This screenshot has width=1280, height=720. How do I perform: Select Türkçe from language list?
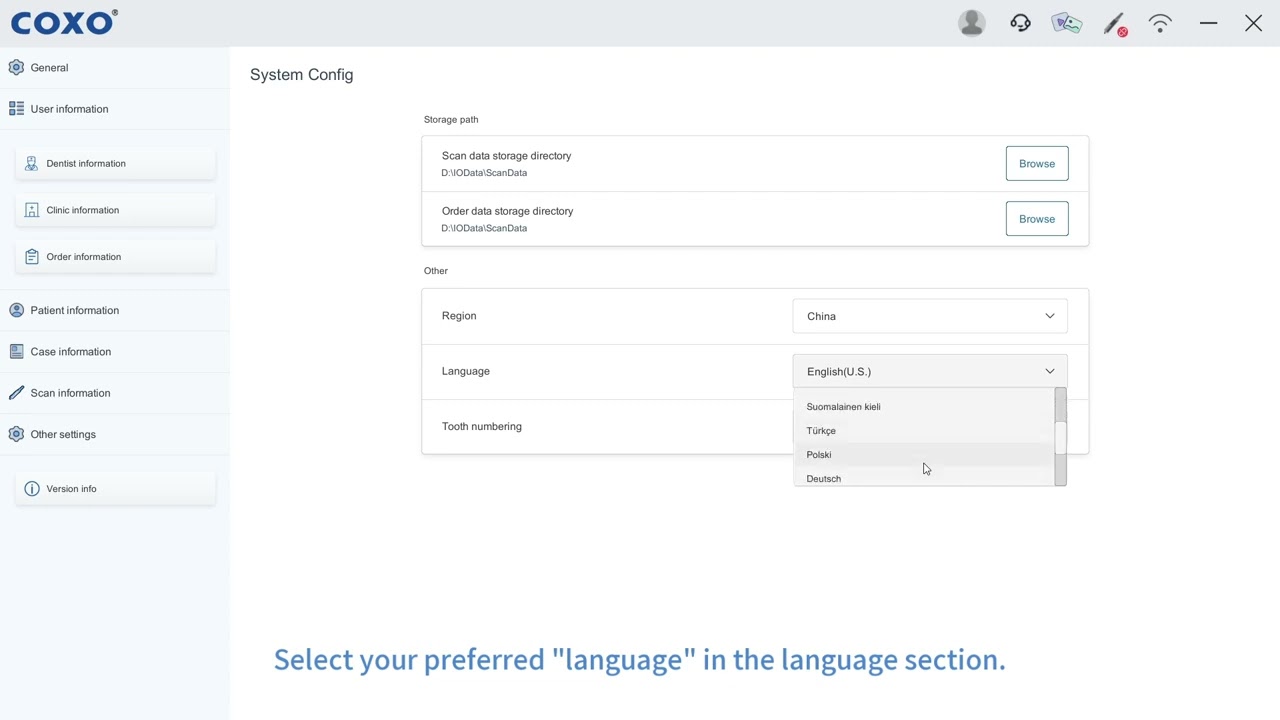pyautogui.click(x=924, y=431)
